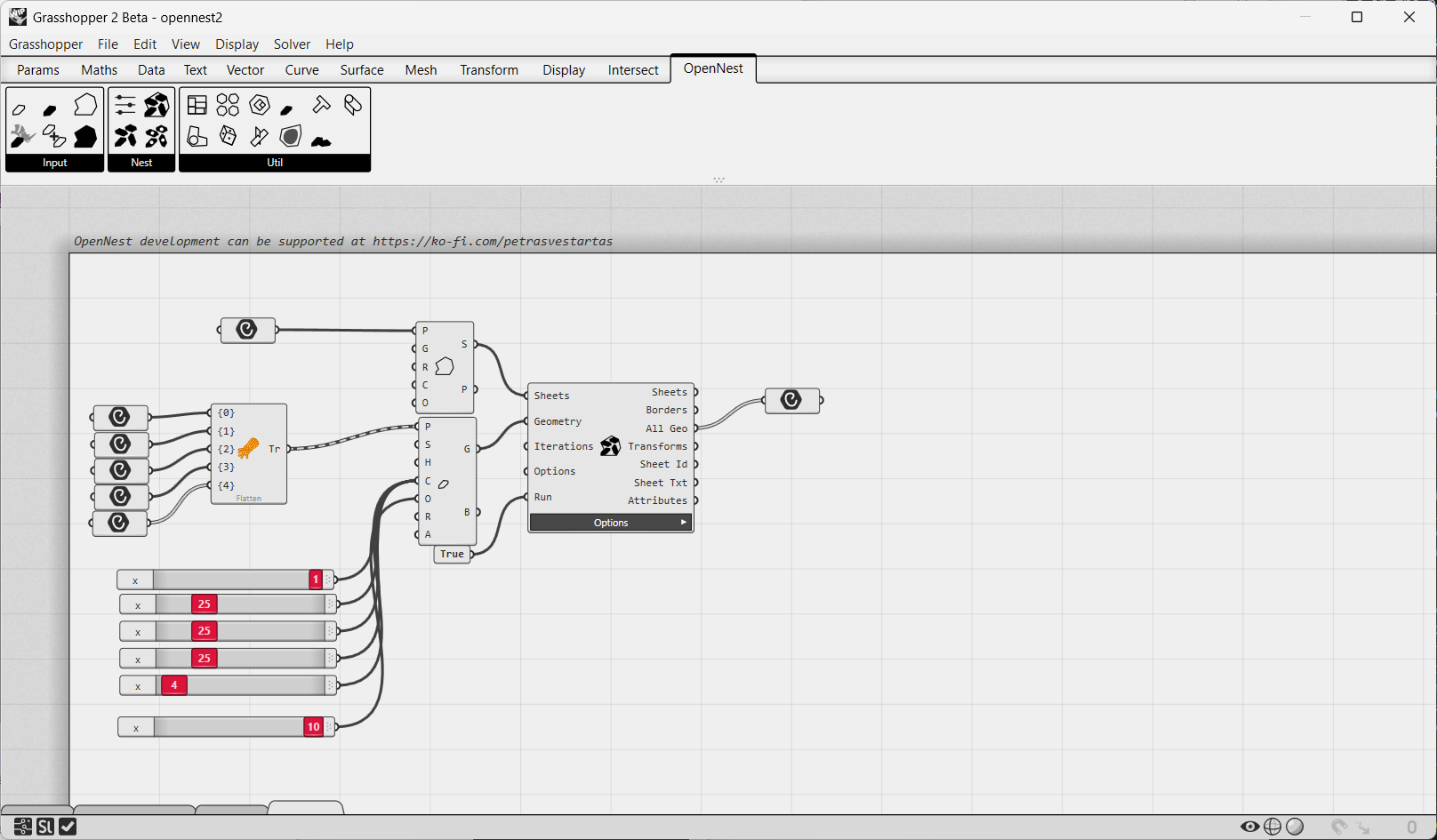This screenshot has width=1437, height=840.
Task: Pick the black lumpy shape Util icon
Action: (321, 140)
